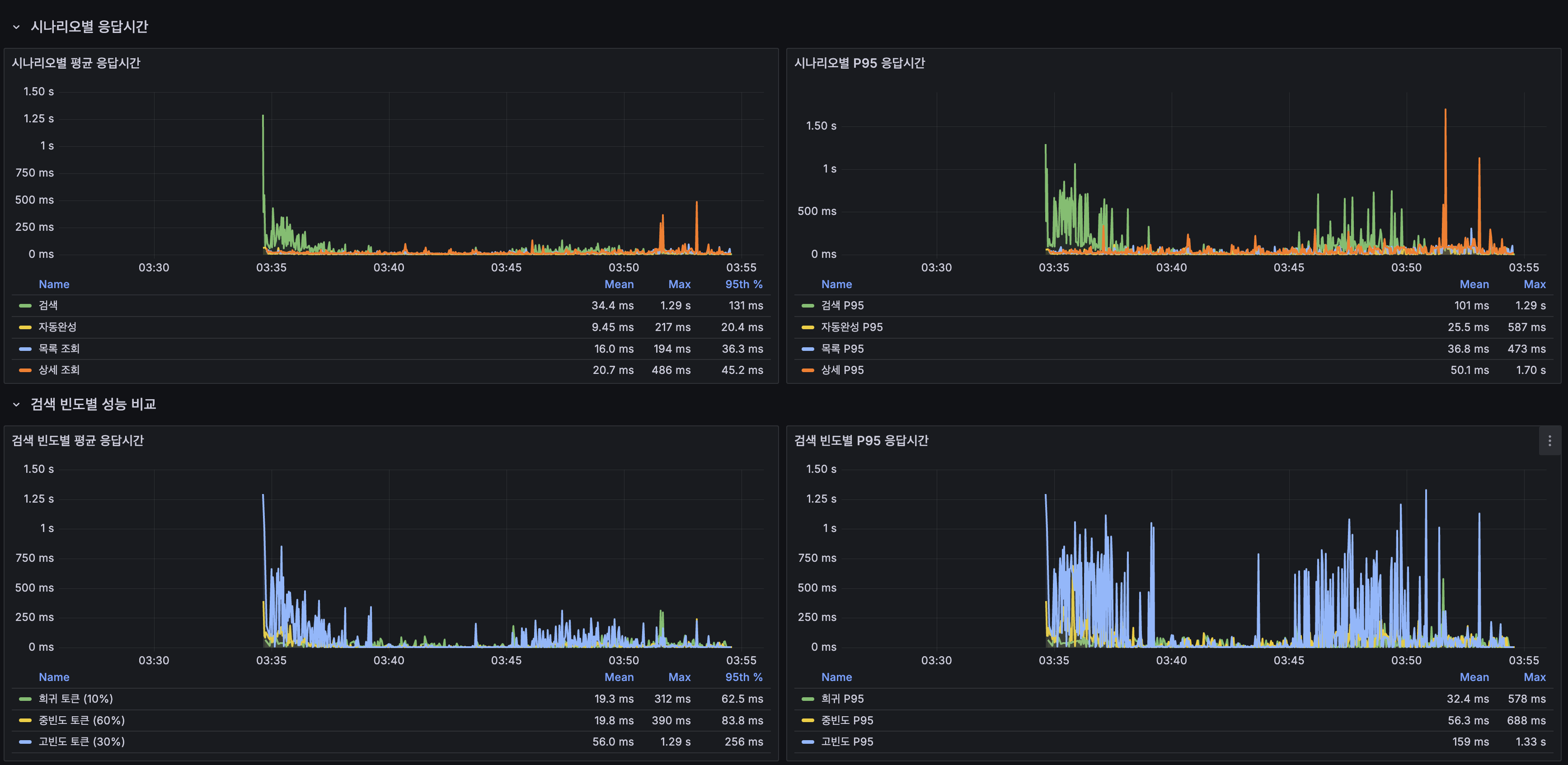Open the 시나리오별 평균 응답시간 panel title dropdown
Viewport: 1568px width, 765px height.
tap(75, 63)
